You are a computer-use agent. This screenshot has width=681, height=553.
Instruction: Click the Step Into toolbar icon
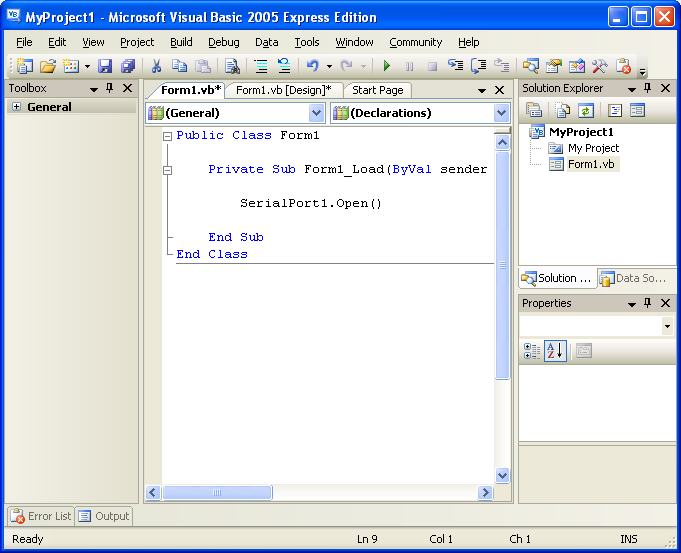tap(455, 65)
